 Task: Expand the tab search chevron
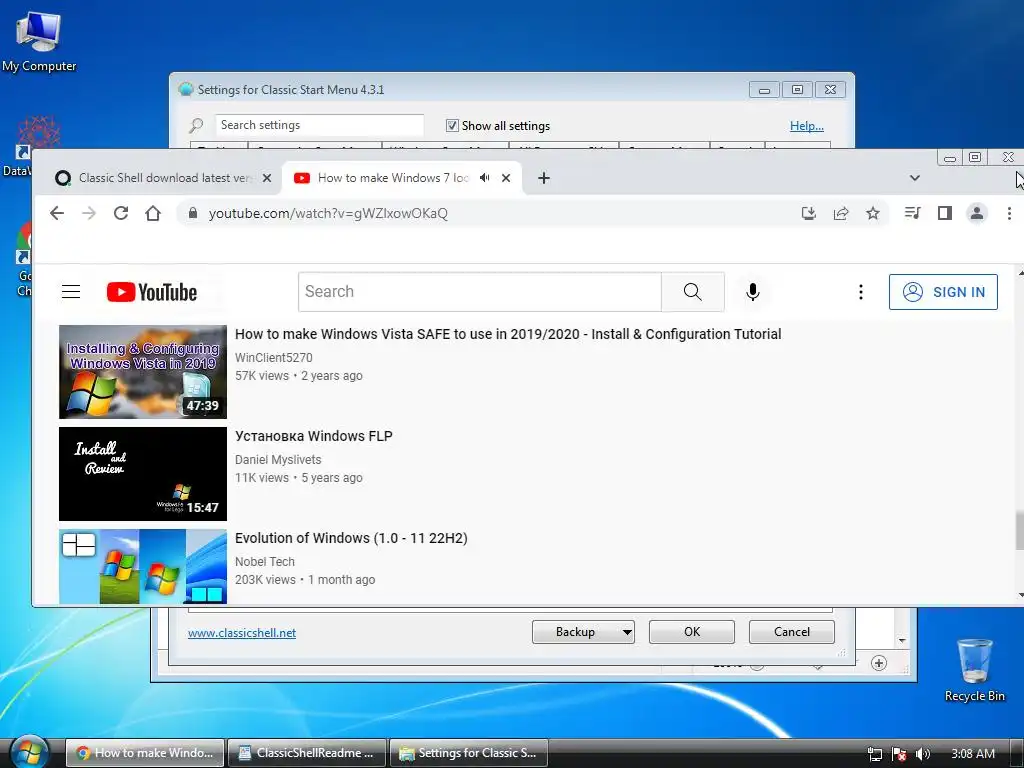pos(915,178)
